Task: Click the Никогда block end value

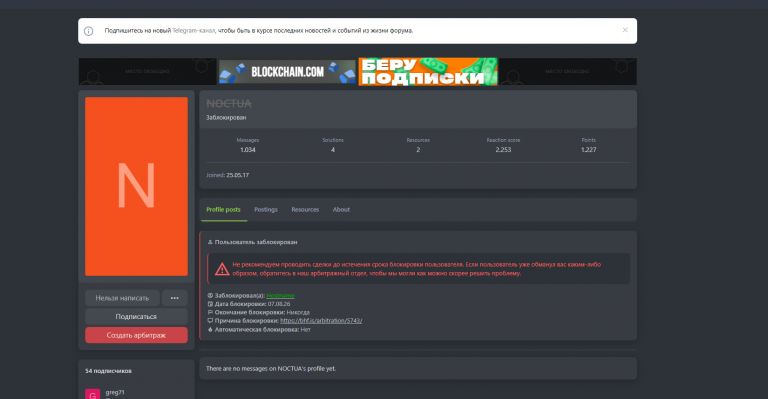Action: tap(298, 312)
